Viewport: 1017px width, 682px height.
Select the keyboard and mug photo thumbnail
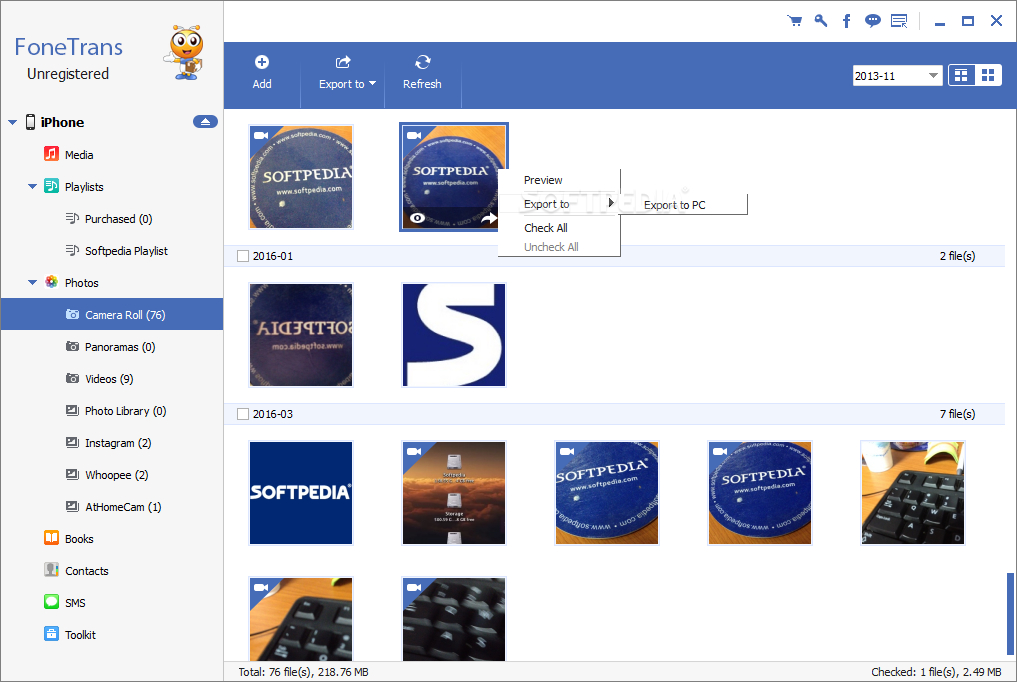[913, 493]
